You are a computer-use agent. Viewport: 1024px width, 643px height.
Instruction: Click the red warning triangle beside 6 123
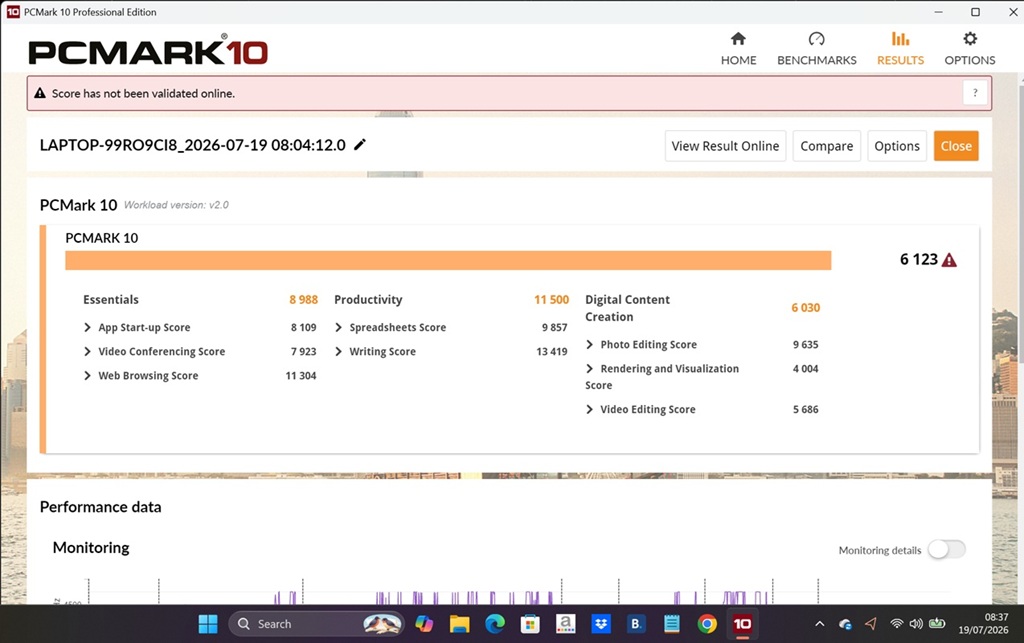pyautogui.click(x=950, y=260)
